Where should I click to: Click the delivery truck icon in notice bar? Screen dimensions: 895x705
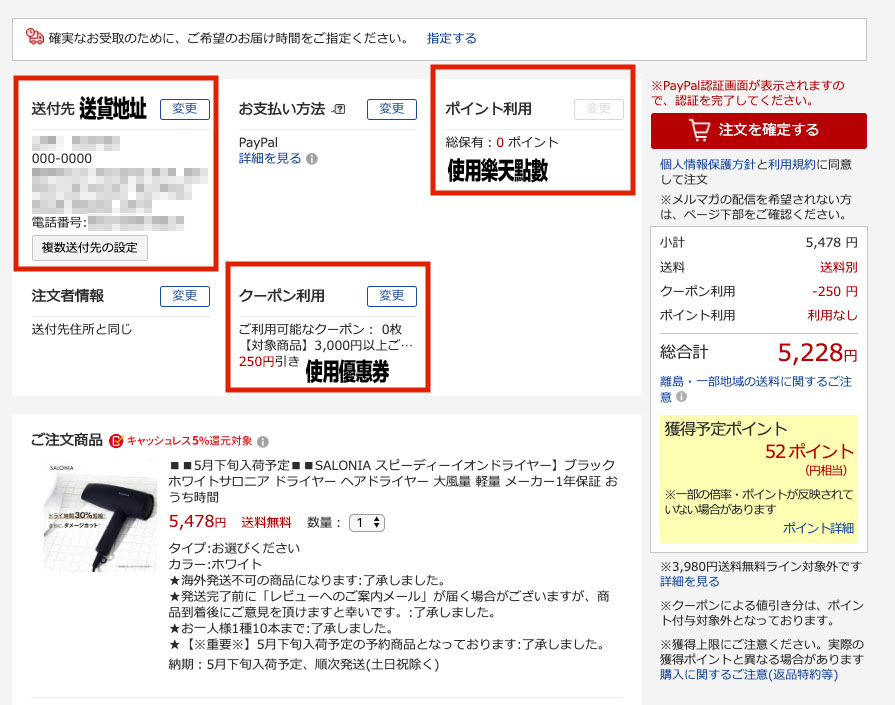click(x=35, y=37)
